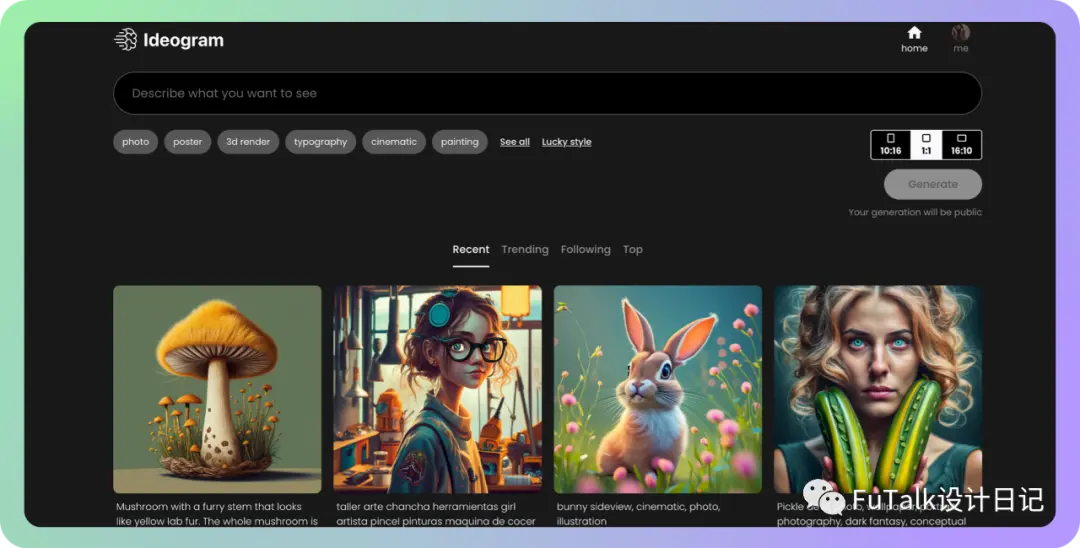Screen dimensions: 1080x548
Task: Click the Generate button
Action: click(933, 184)
